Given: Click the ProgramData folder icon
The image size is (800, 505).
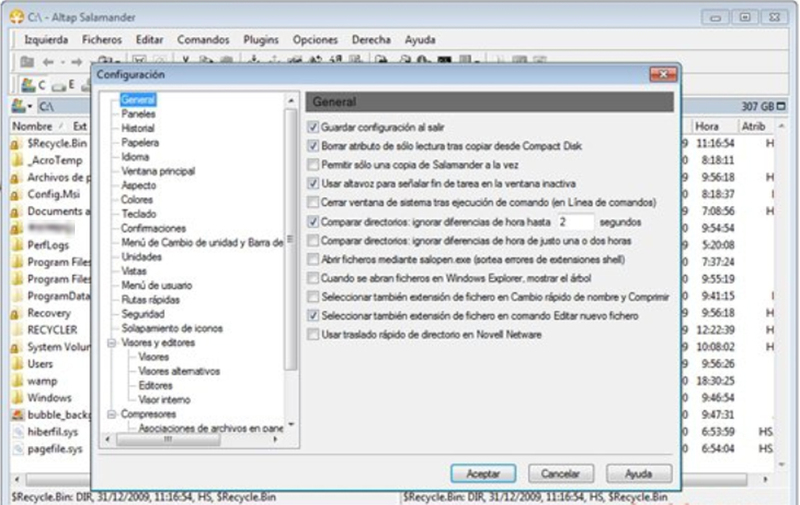Looking at the screenshot, I should tap(16, 296).
